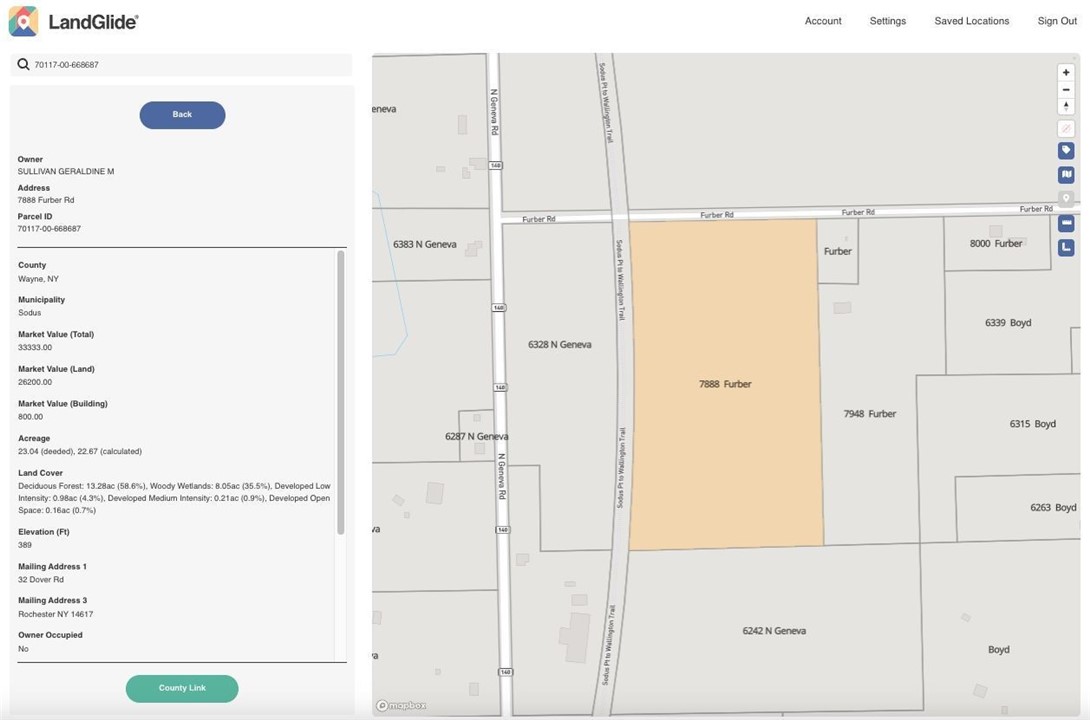
Task: Click the tag labels map button
Action: 1066,151
